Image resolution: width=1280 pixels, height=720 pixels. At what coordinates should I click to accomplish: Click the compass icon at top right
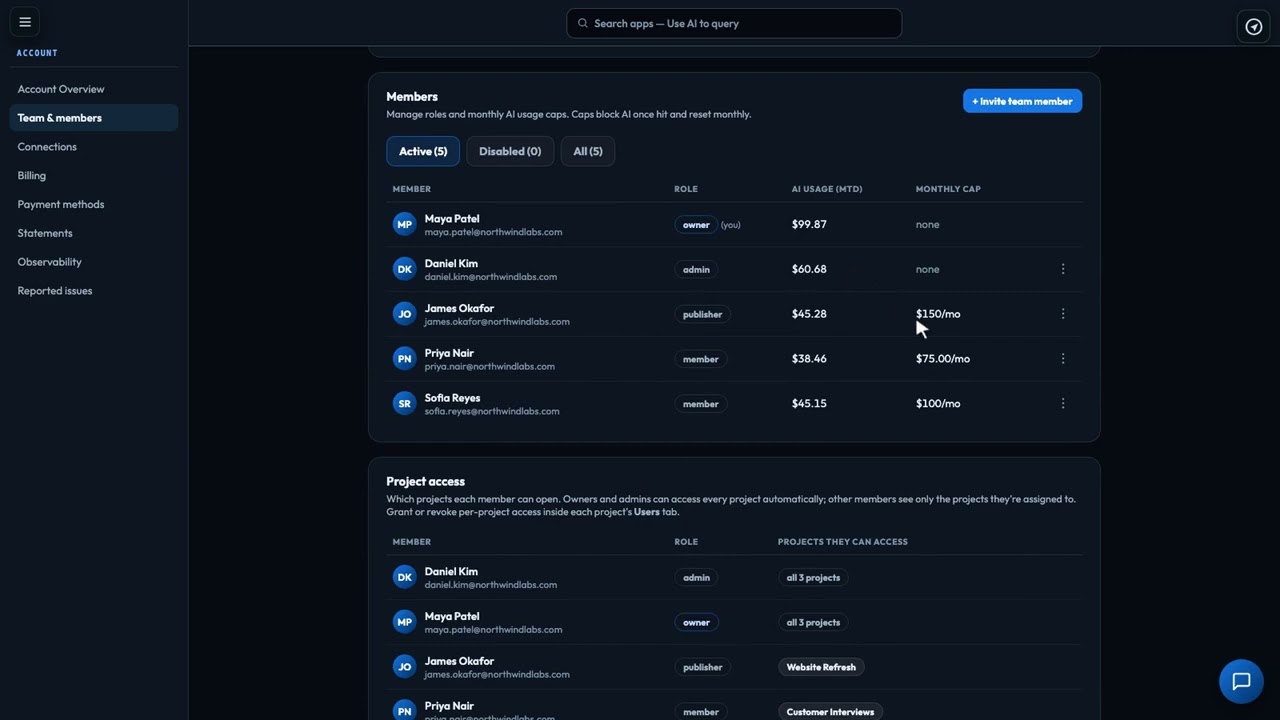[1254, 27]
